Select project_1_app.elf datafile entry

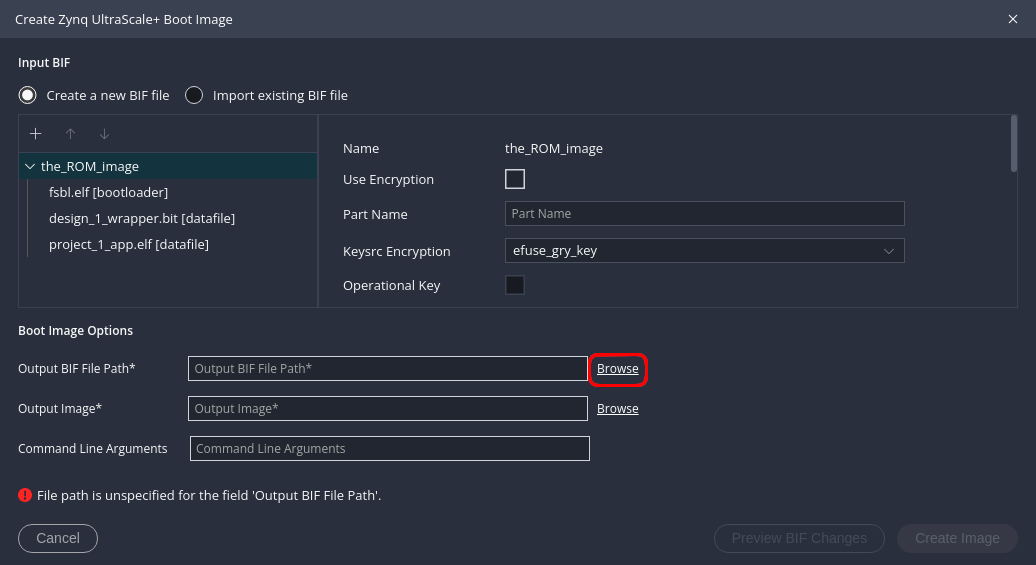(x=128, y=244)
